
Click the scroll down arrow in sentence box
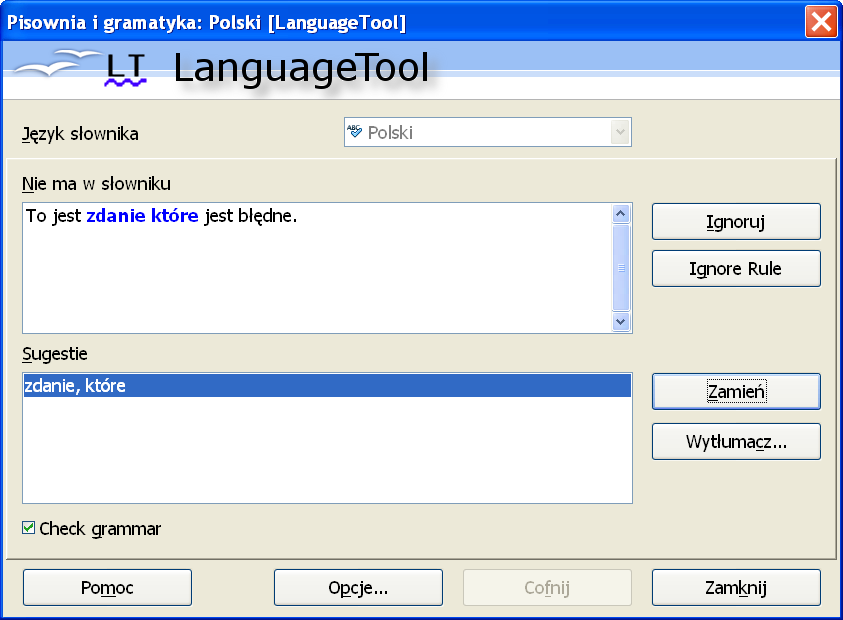coord(620,322)
